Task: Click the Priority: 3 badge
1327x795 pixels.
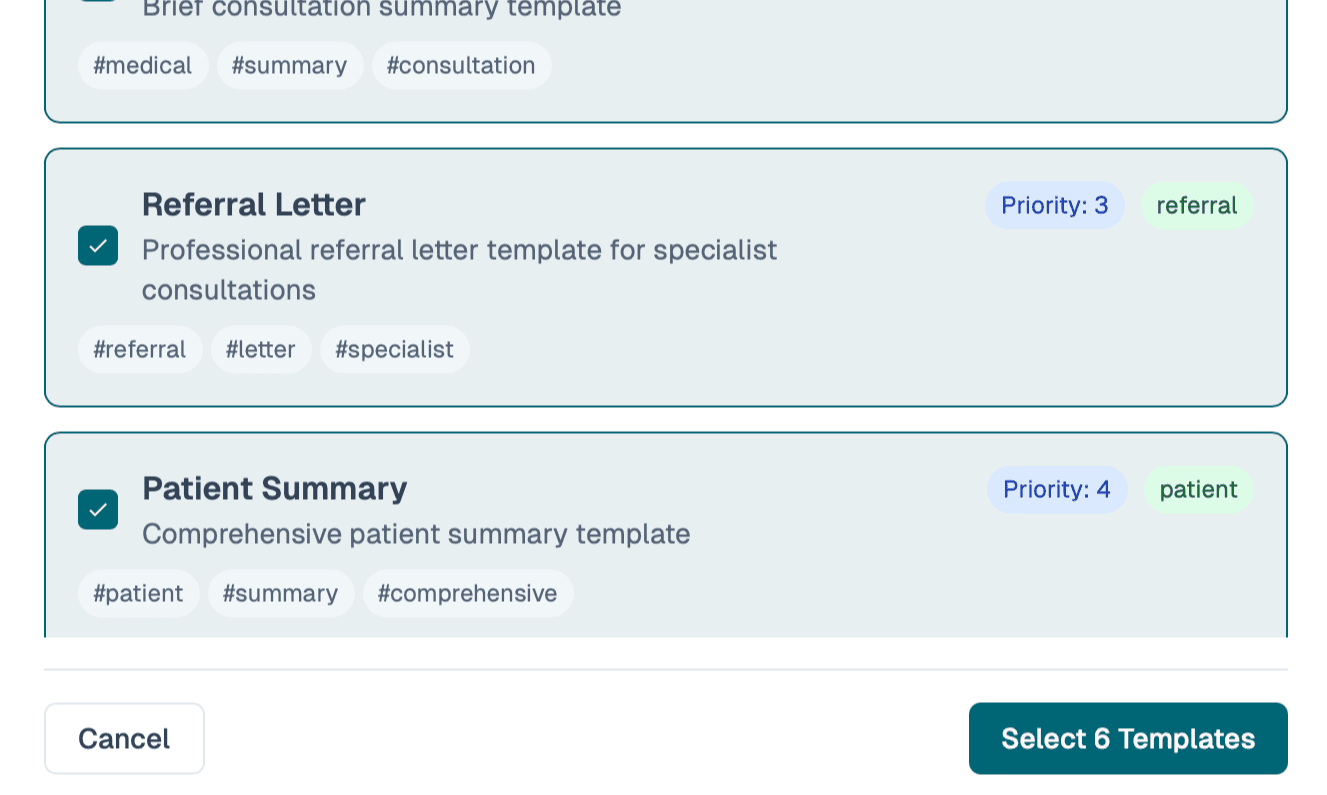Action: (x=1054, y=205)
